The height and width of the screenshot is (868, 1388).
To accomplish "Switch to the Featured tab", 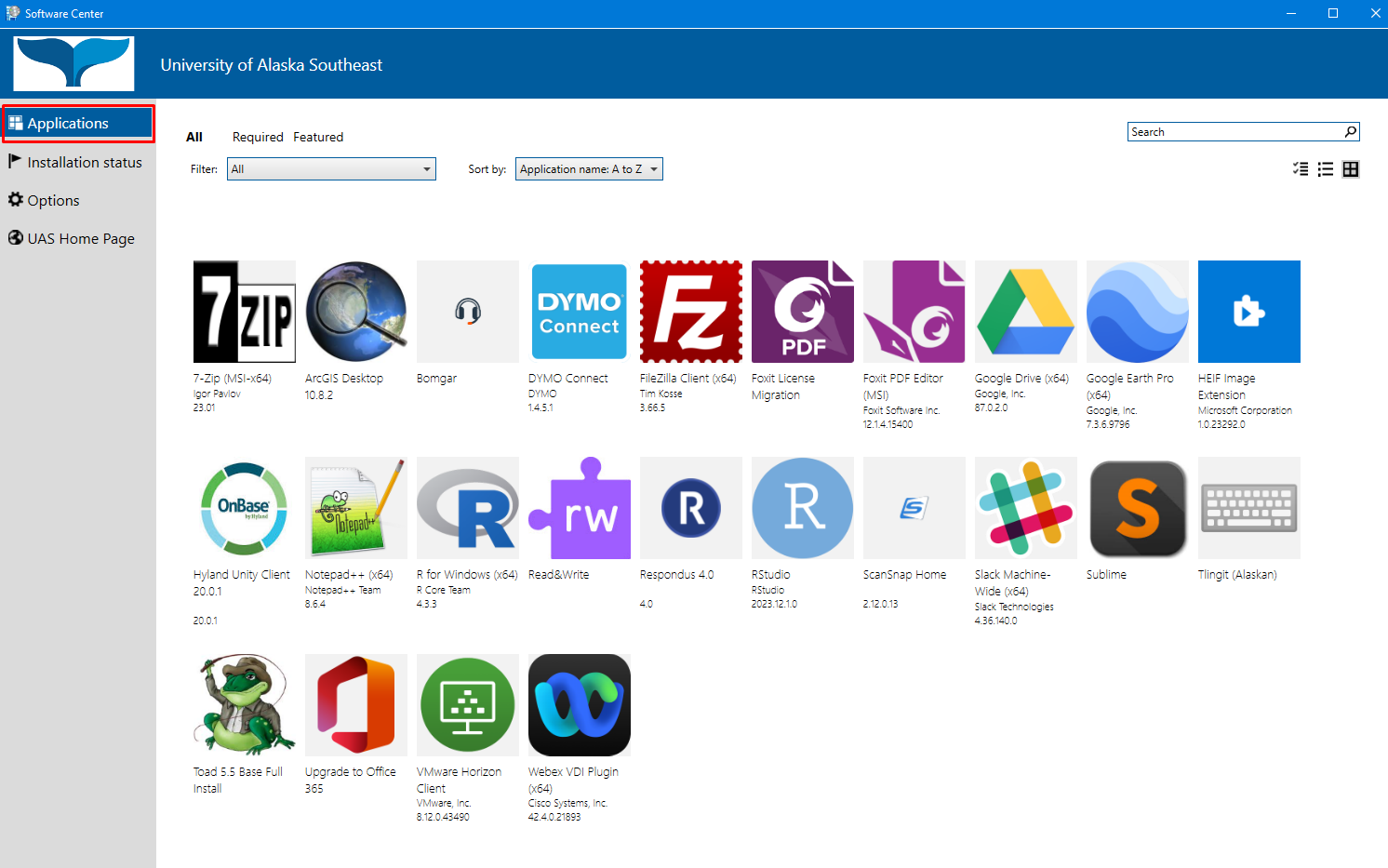I will point(318,137).
